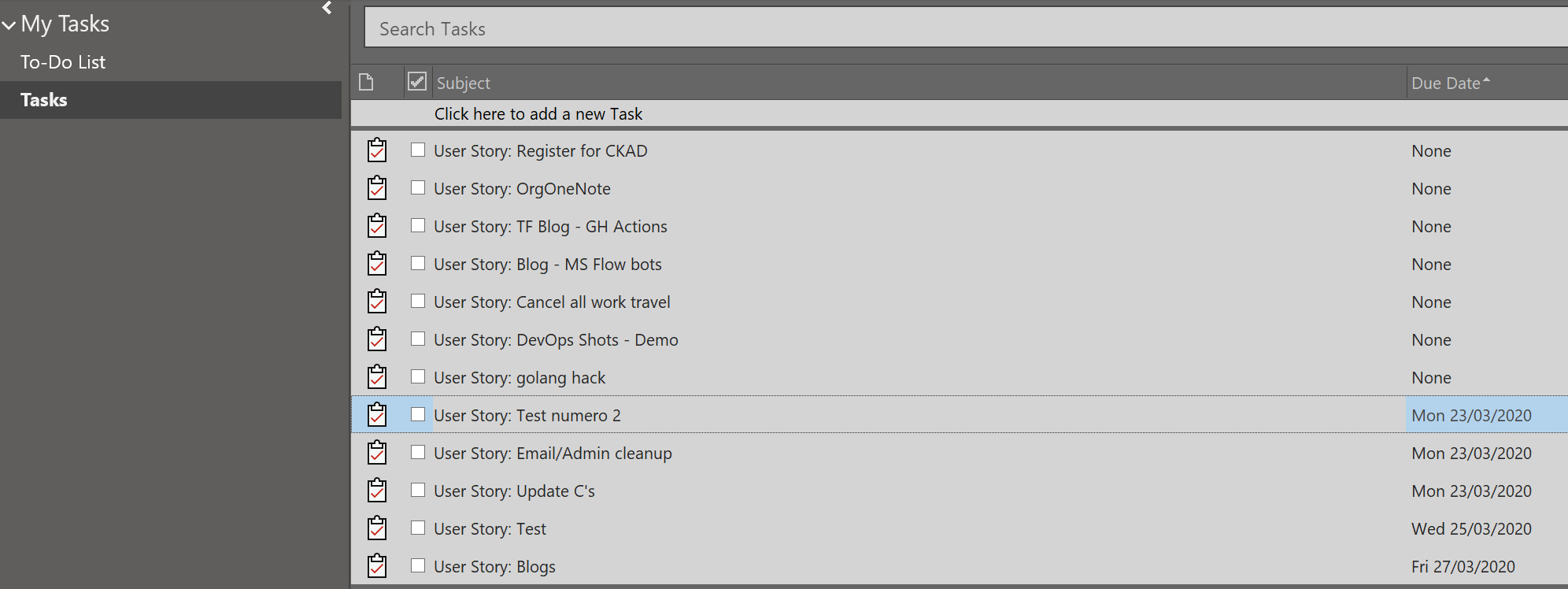
Task: Click the Search Tasks field
Action: [966, 28]
